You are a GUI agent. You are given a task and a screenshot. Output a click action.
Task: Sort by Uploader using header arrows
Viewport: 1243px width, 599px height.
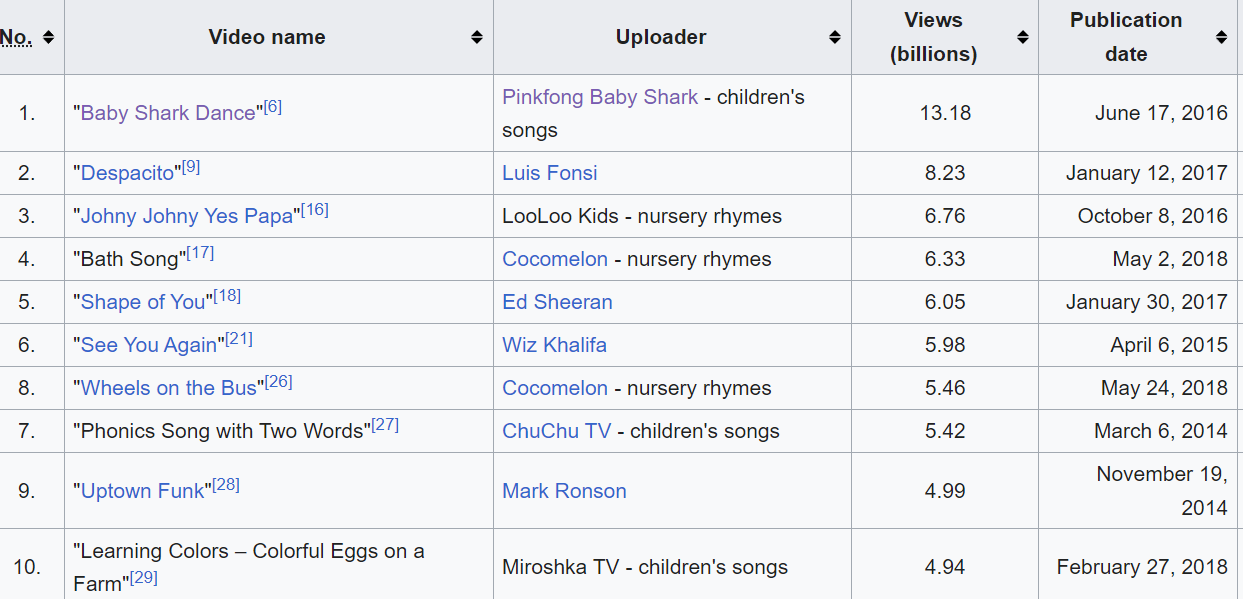tap(835, 37)
